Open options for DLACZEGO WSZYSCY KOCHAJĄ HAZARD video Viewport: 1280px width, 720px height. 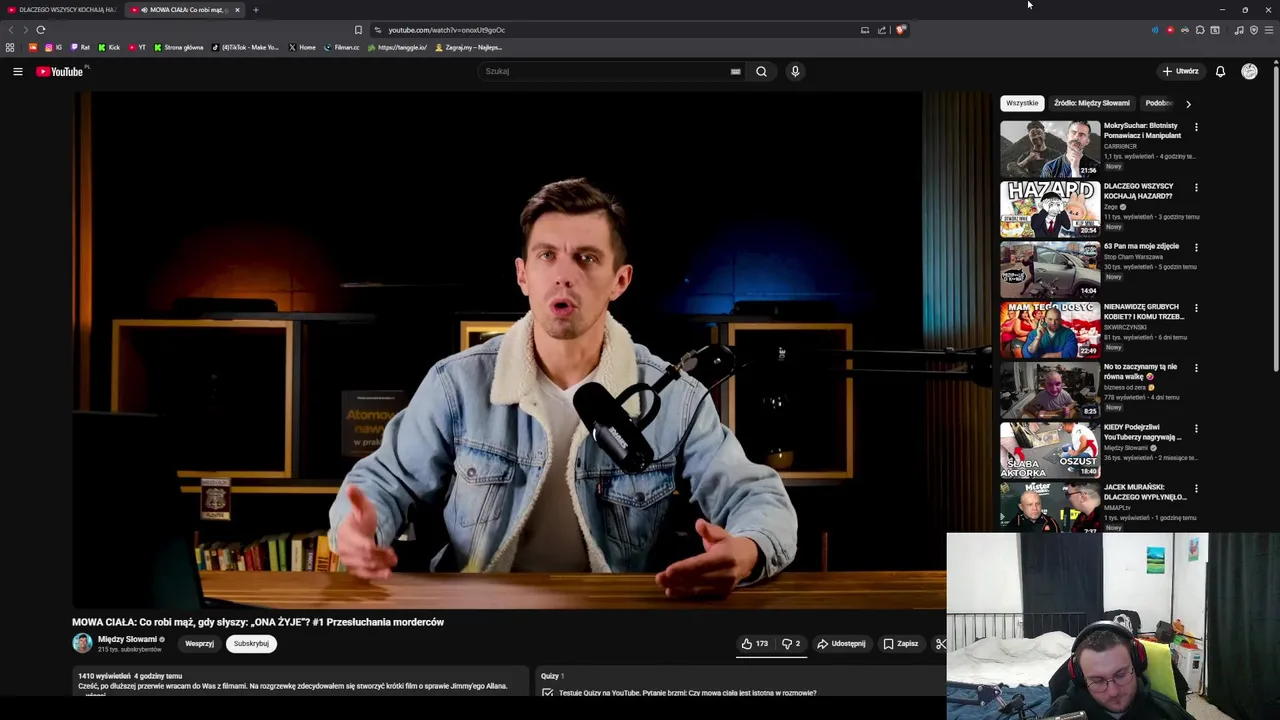[x=1196, y=187]
